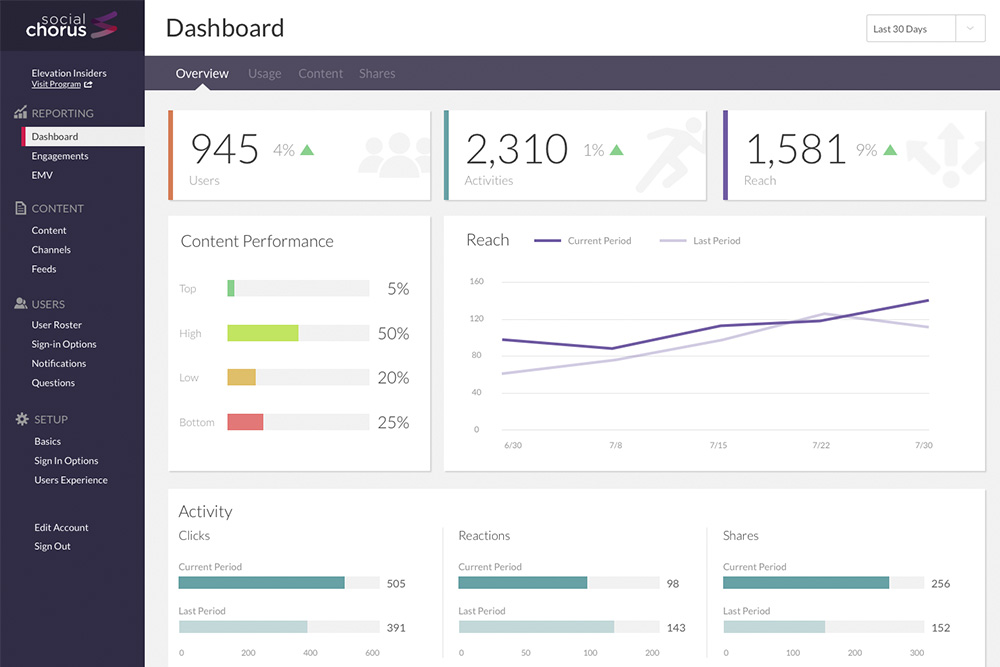Click the Reporting chart icon in sidebar

pyautogui.click(x=20, y=112)
